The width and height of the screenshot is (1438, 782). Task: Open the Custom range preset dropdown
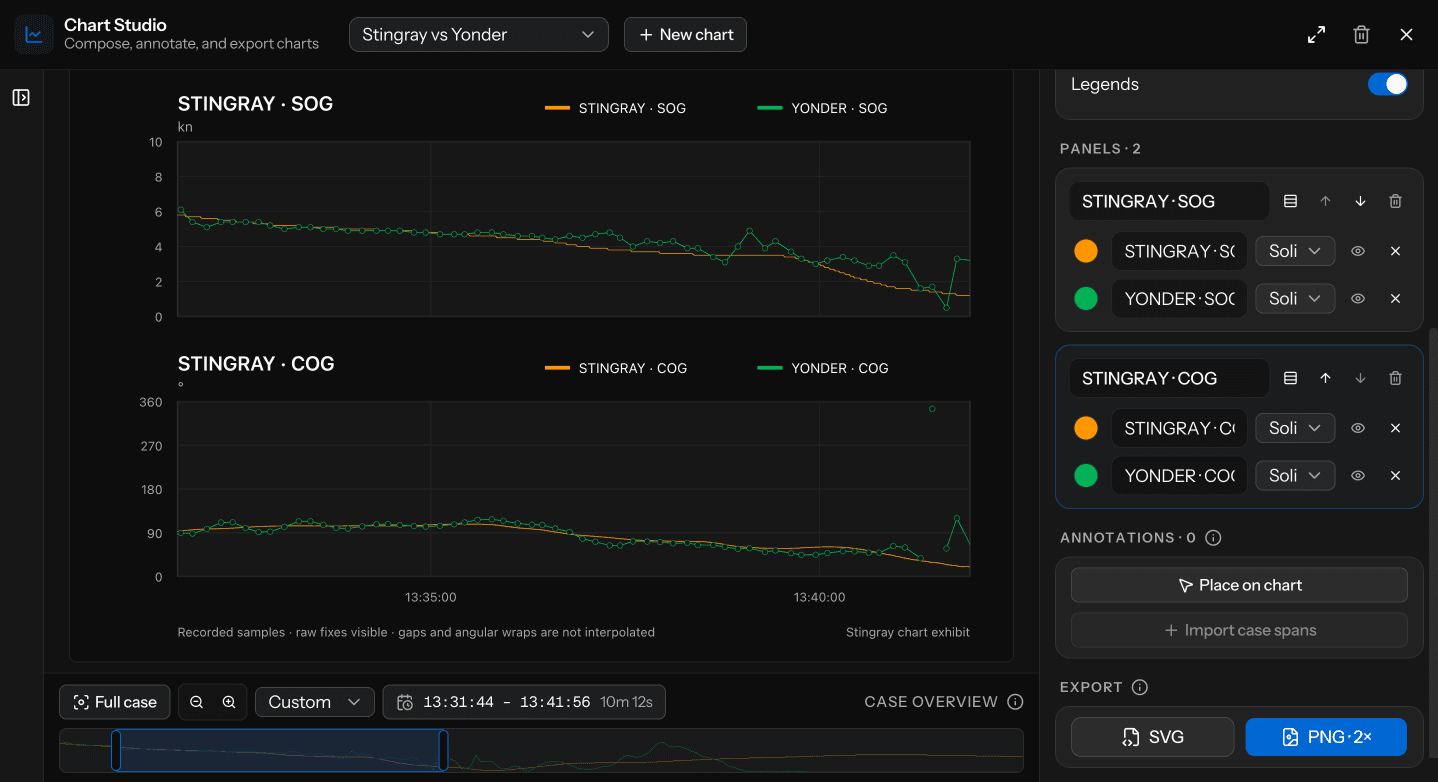pos(315,702)
